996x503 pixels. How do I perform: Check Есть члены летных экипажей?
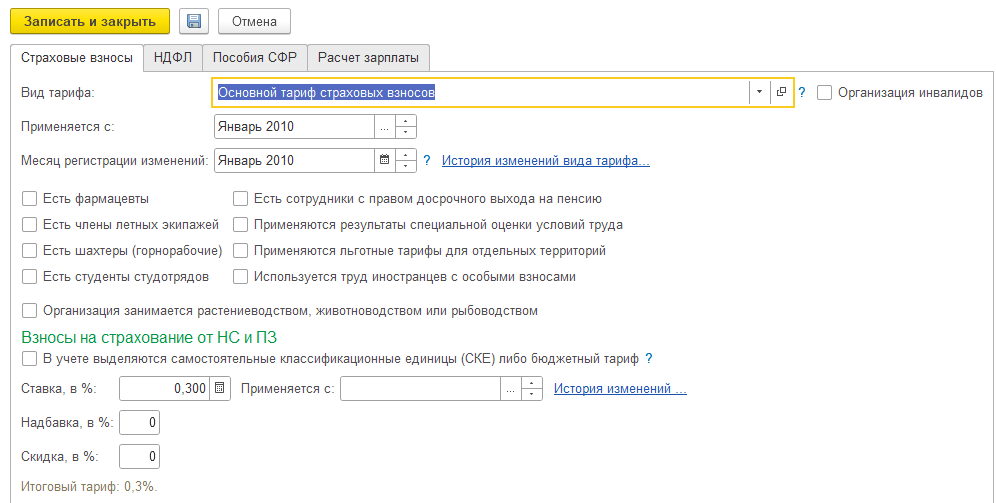point(29,225)
